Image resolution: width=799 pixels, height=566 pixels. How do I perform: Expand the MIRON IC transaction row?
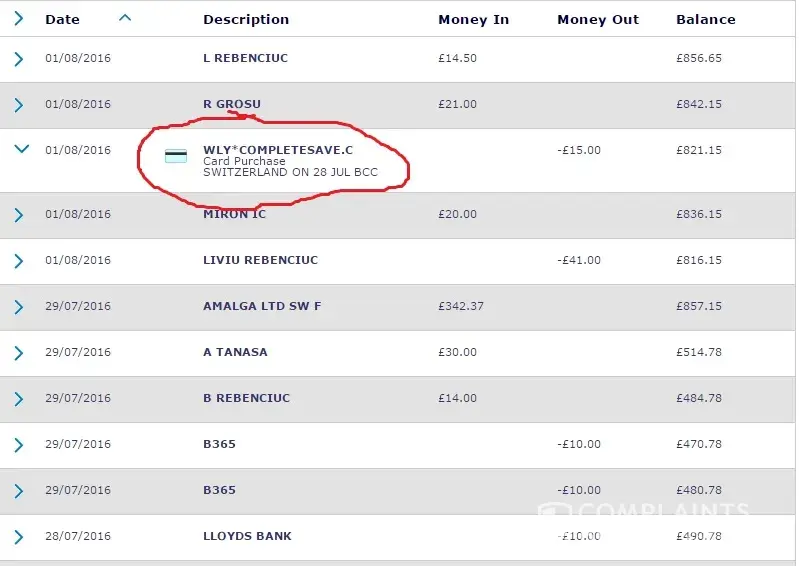[x=19, y=215]
